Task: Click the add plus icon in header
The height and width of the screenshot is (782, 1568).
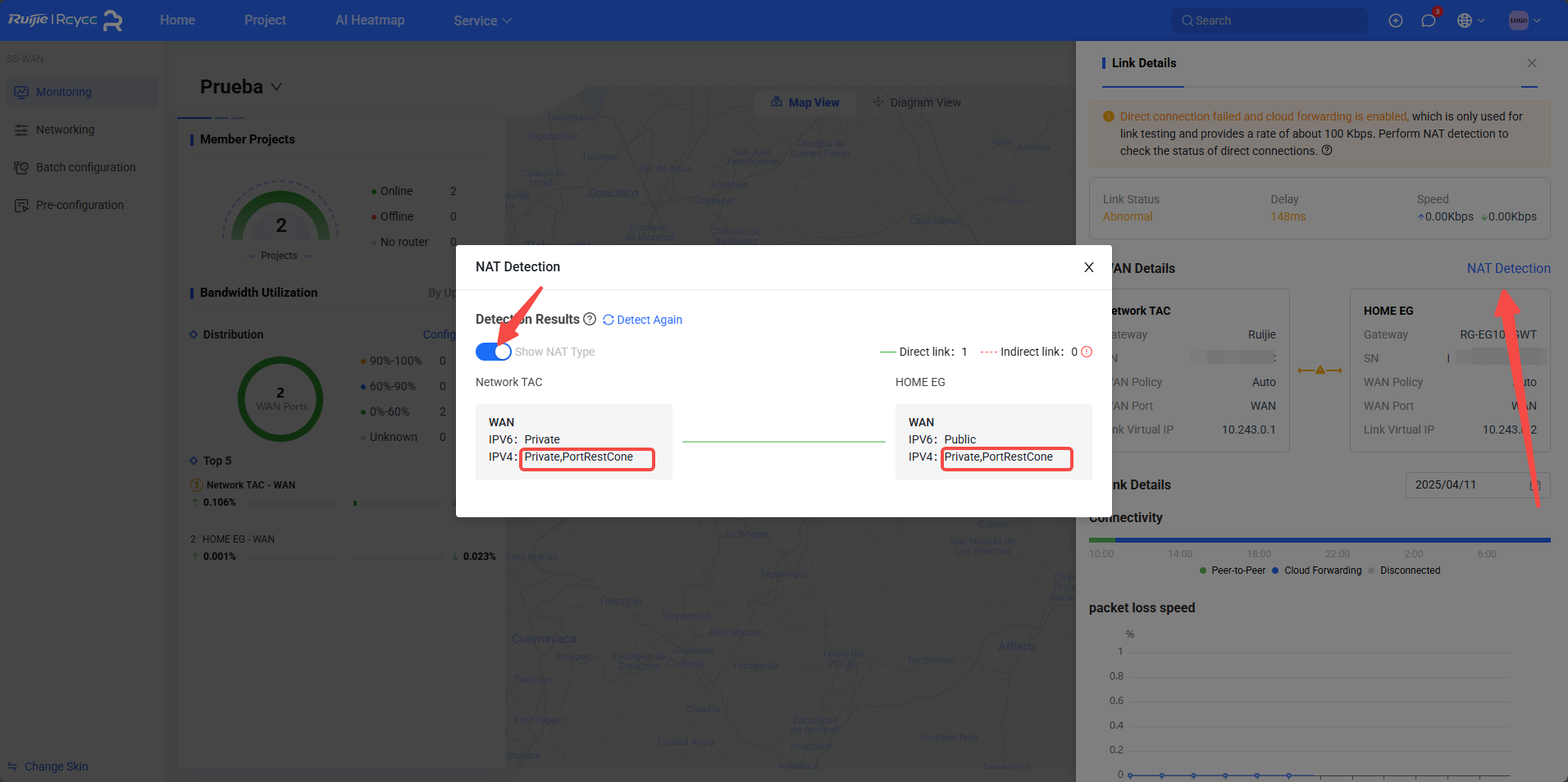Action: (x=1396, y=20)
